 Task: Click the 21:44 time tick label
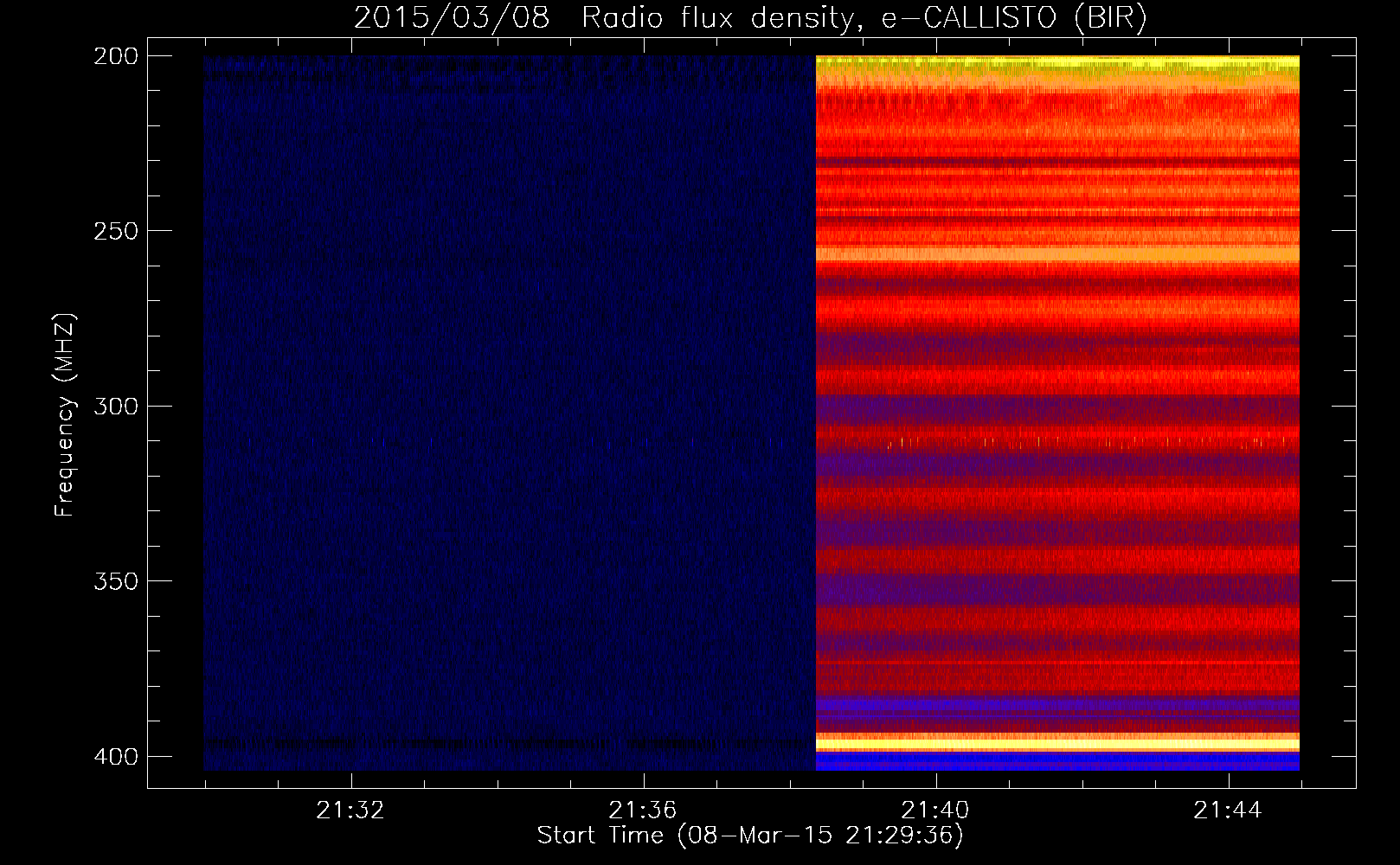[x=1228, y=811]
